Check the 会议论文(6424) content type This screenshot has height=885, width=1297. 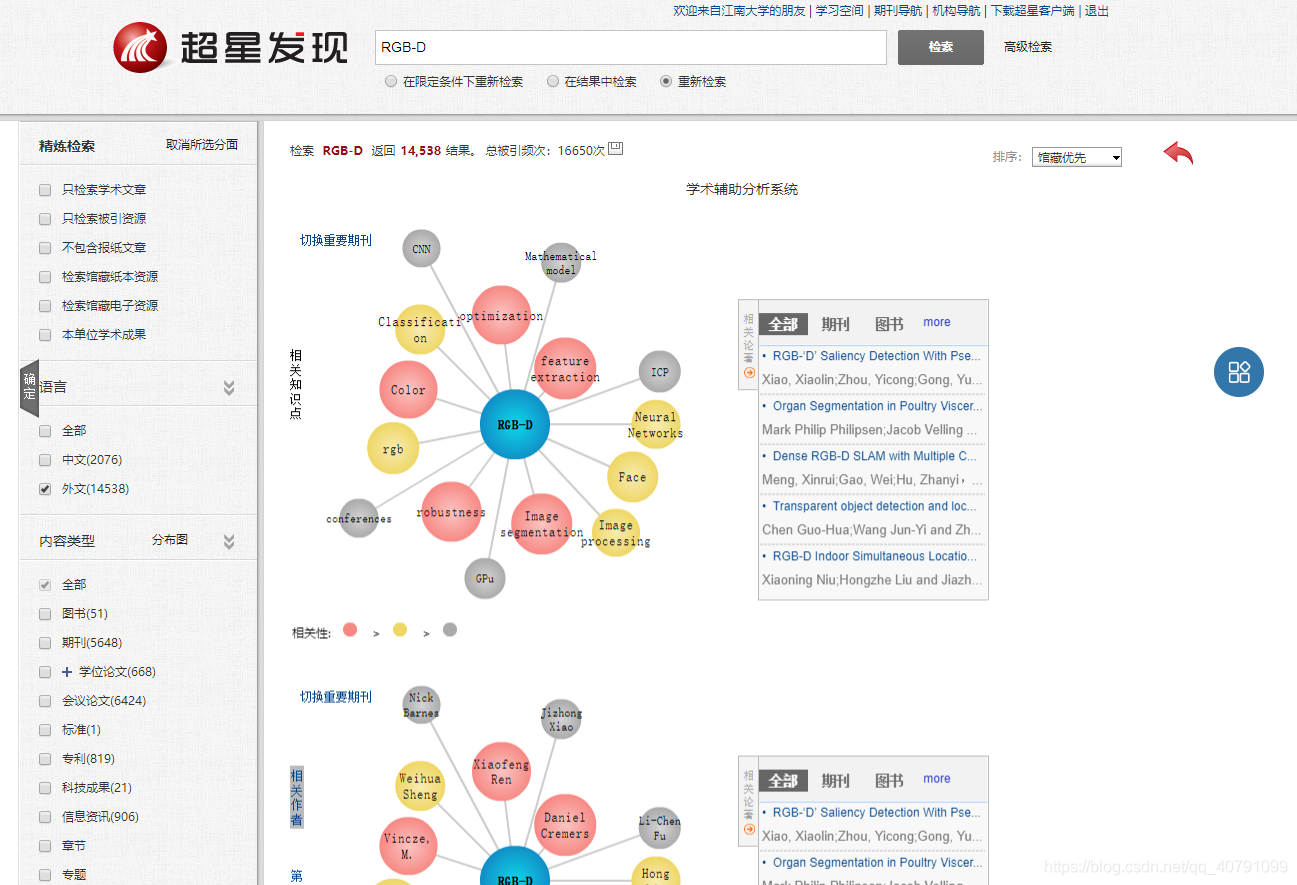45,701
